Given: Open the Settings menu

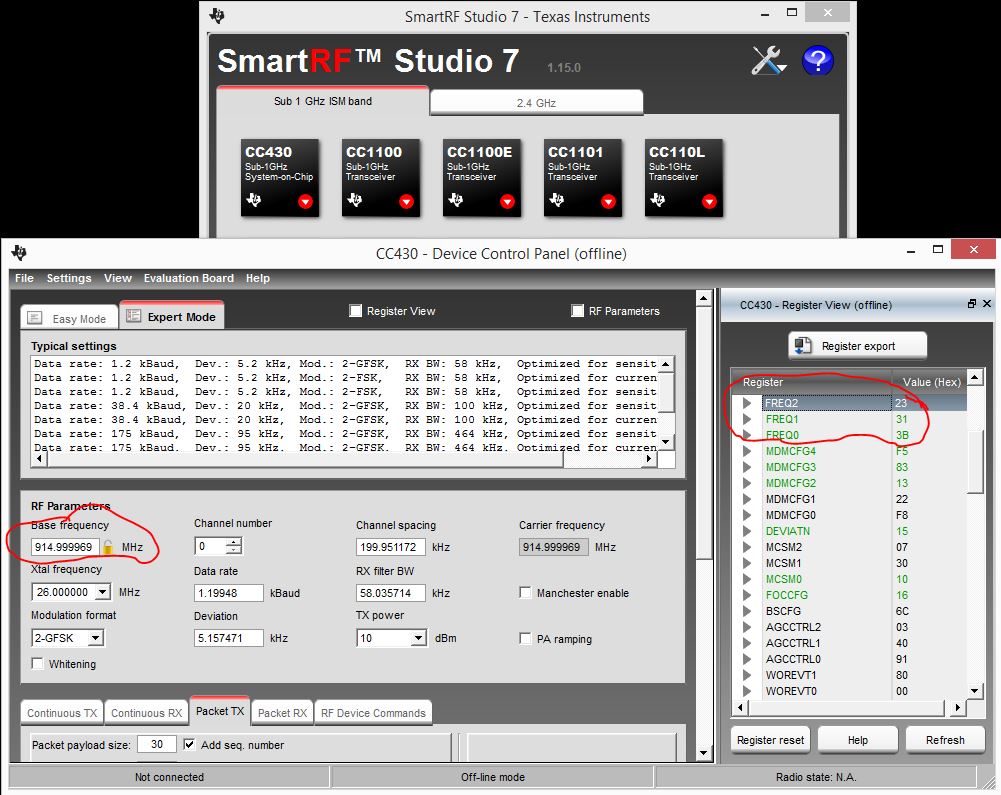Looking at the screenshot, I should (69, 278).
